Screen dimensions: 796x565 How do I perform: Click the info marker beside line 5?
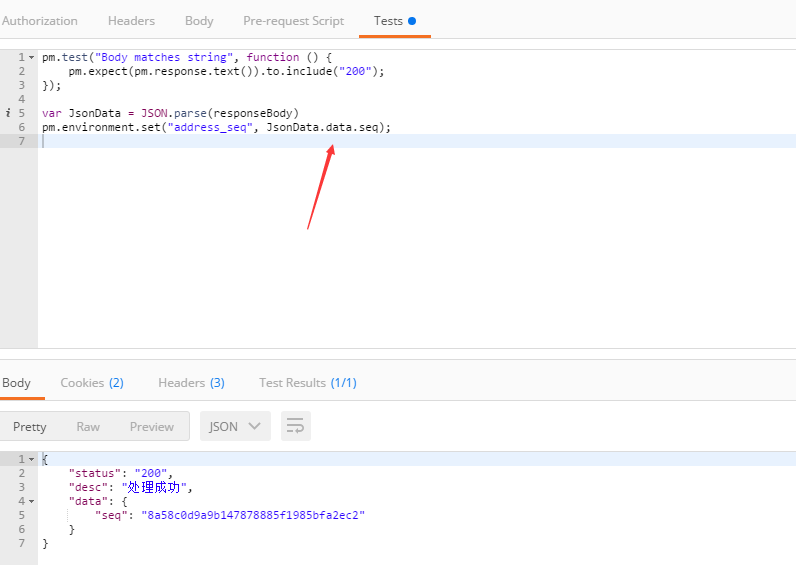[x=8, y=113]
